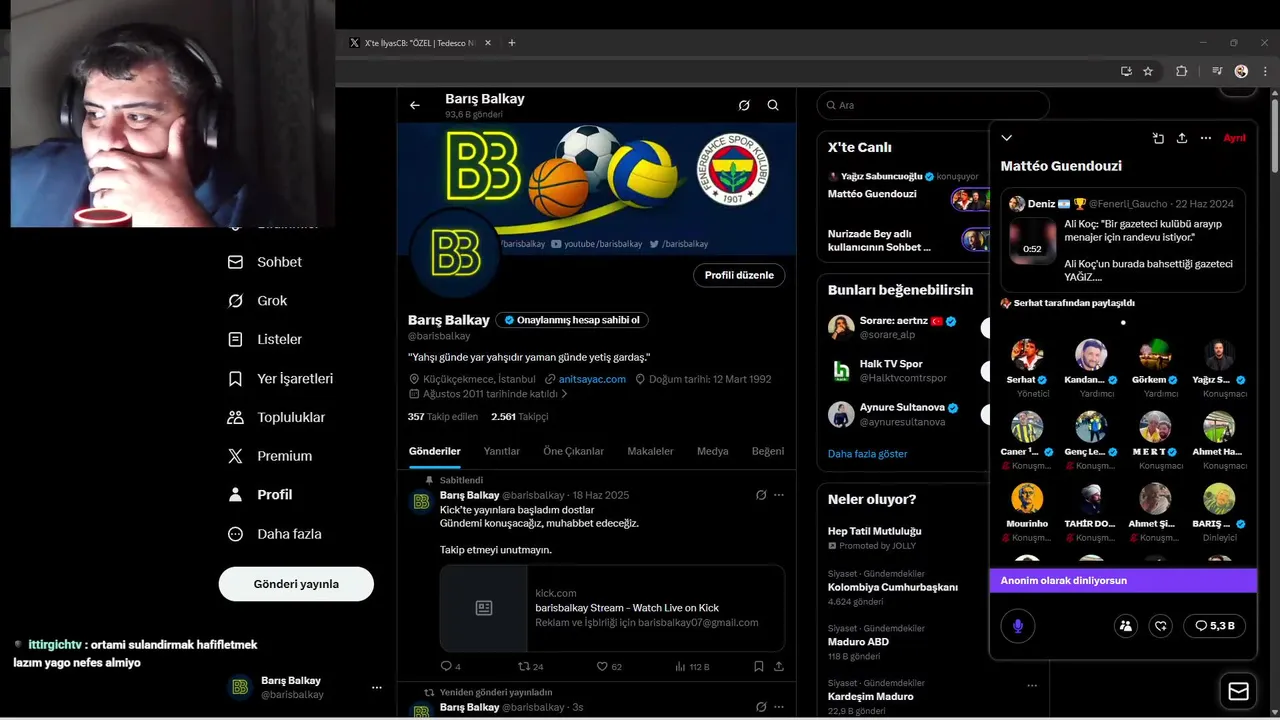Like the pinned post with 62 likes

point(609,666)
